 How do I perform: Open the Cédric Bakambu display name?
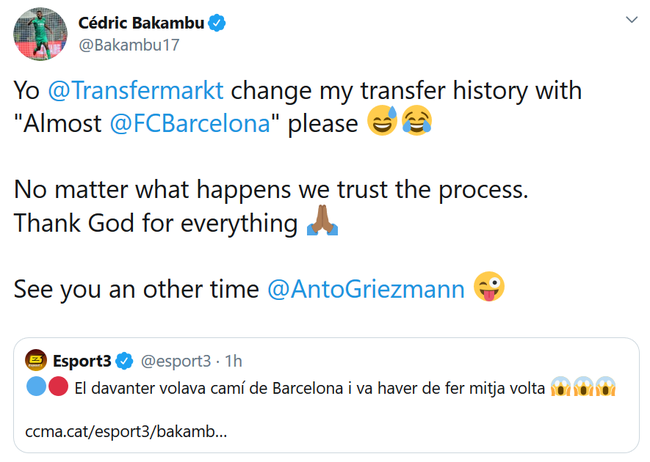point(141,23)
